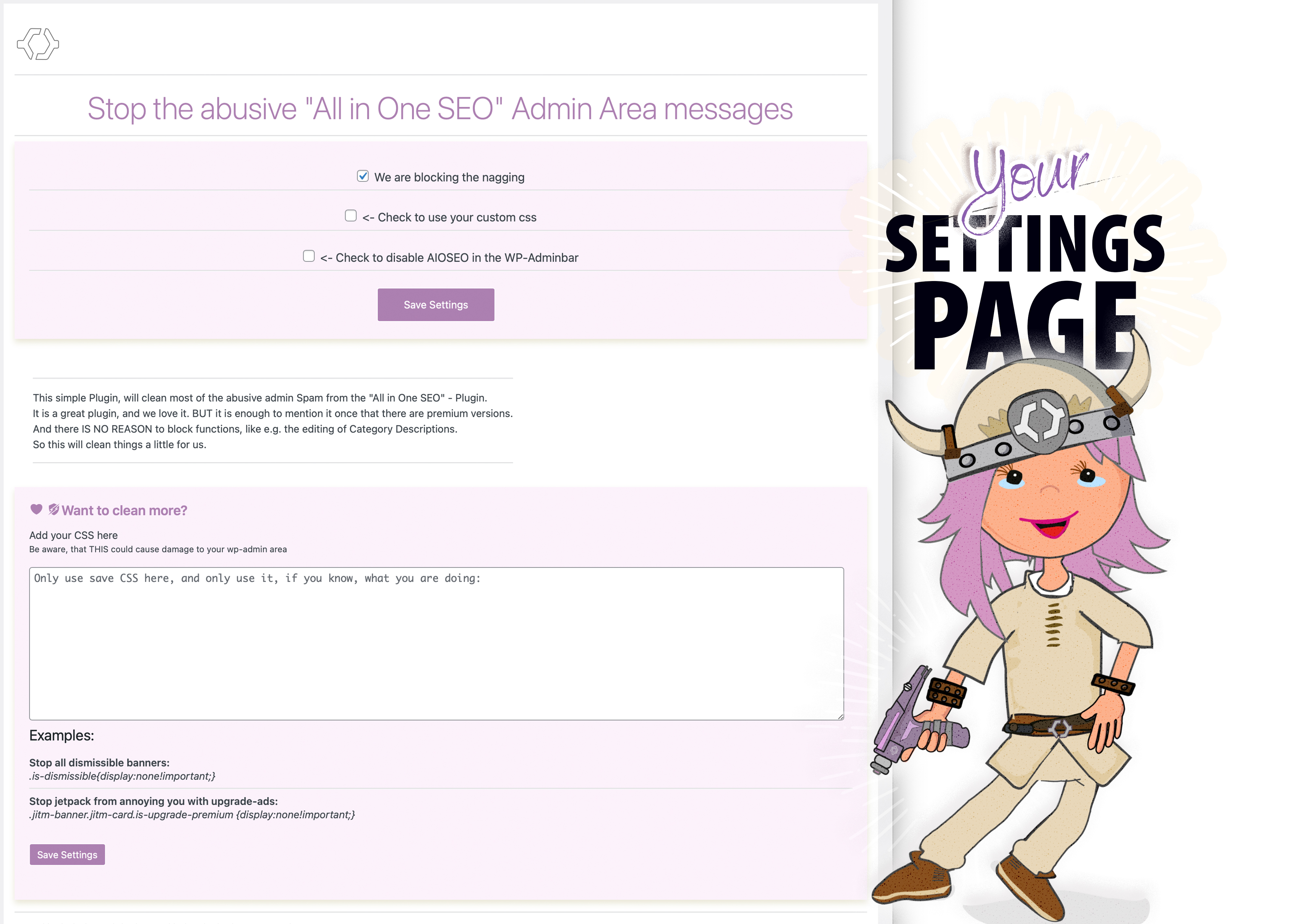The width and height of the screenshot is (1291, 924).
Task: Click the 'This simple Plugin, will clean' description line
Action: click(x=260, y=398)
